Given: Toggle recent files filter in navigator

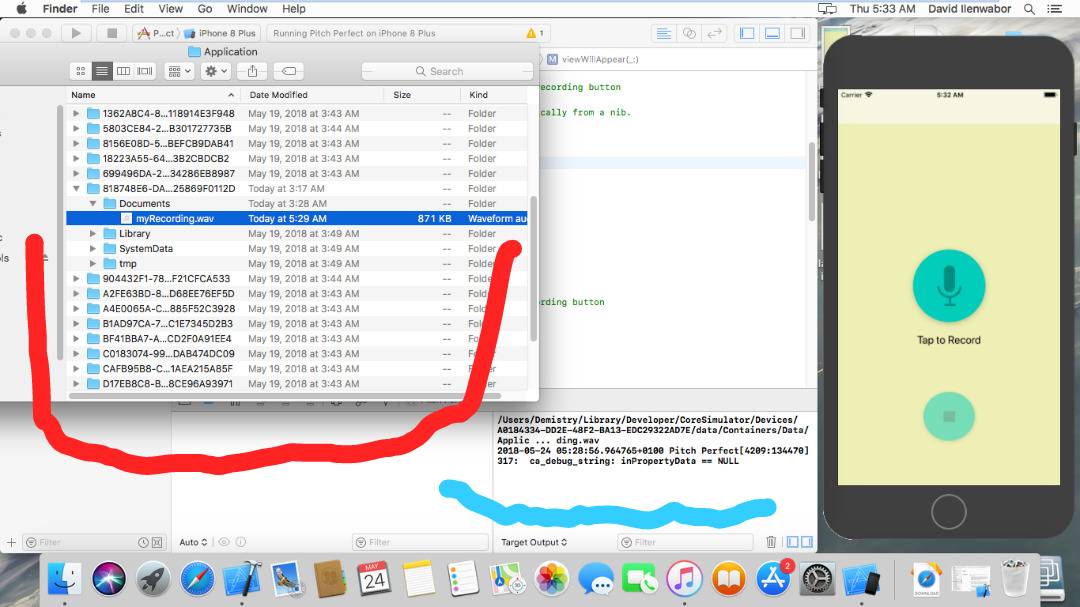Looking at the screenshot, I should [143, 542].
